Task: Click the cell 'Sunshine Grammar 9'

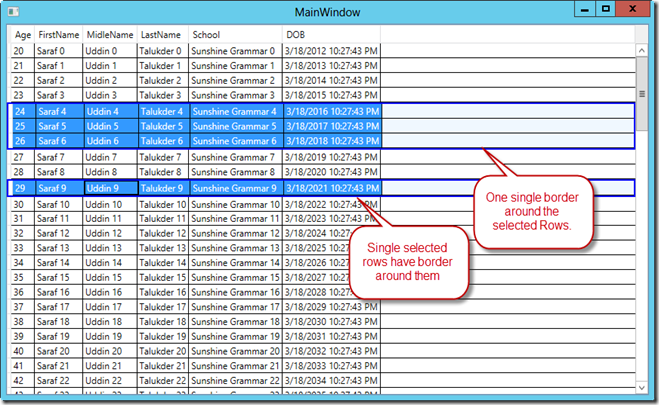Action: tap(236, 188)
